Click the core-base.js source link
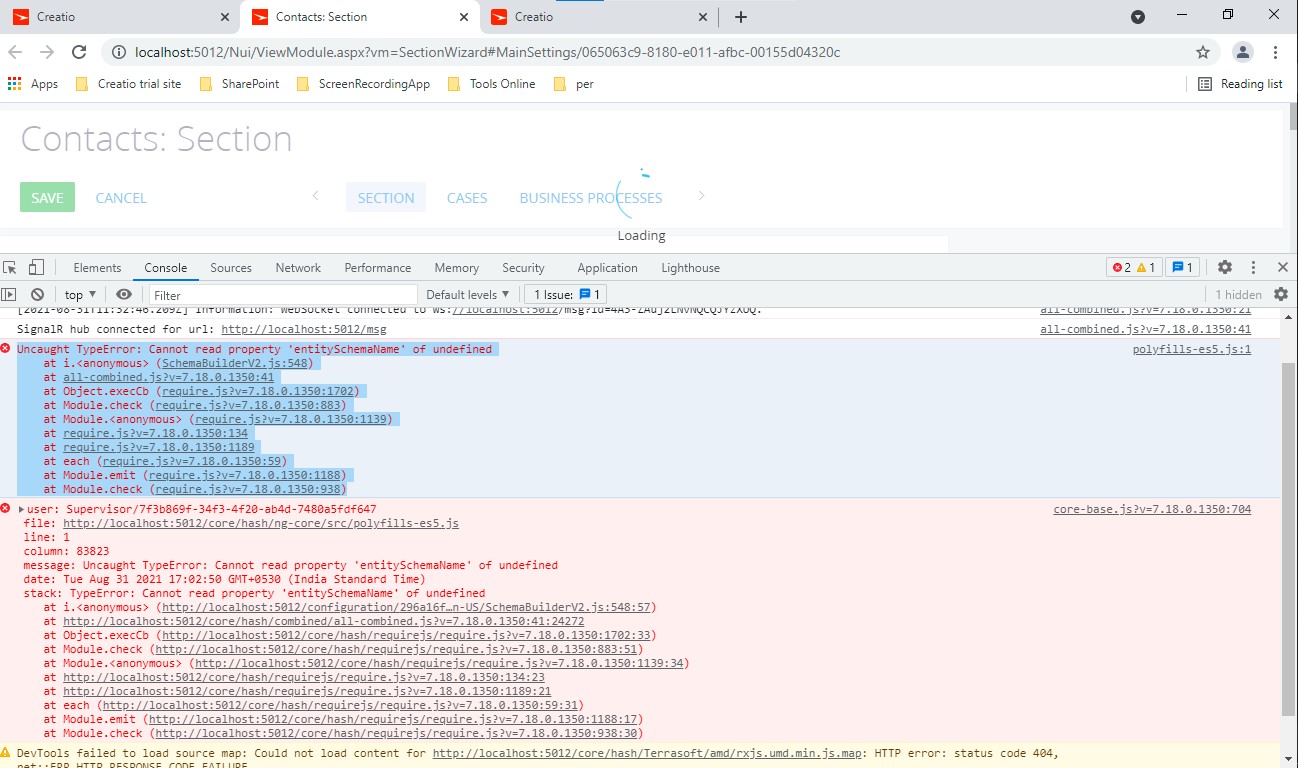Screen dimensions: 1298x768 (1152, 509)
